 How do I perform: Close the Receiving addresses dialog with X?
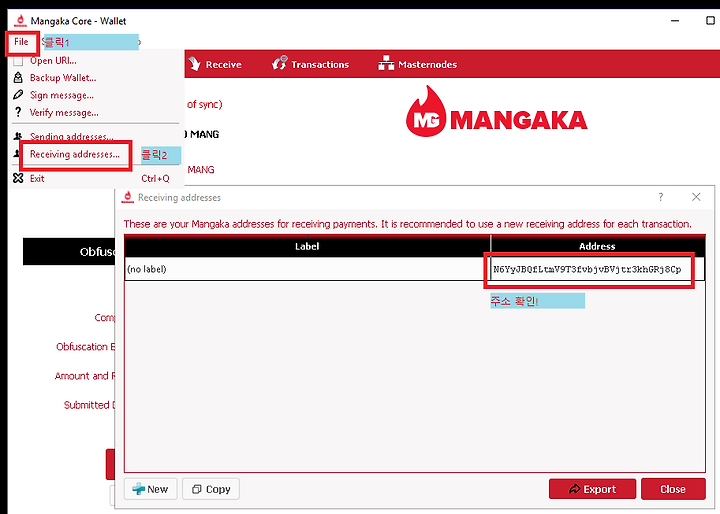click(x=696, y=197)
